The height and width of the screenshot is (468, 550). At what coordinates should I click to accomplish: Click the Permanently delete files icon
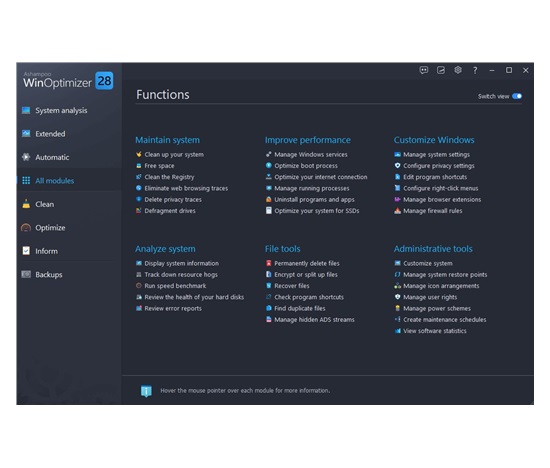point(269,263)
